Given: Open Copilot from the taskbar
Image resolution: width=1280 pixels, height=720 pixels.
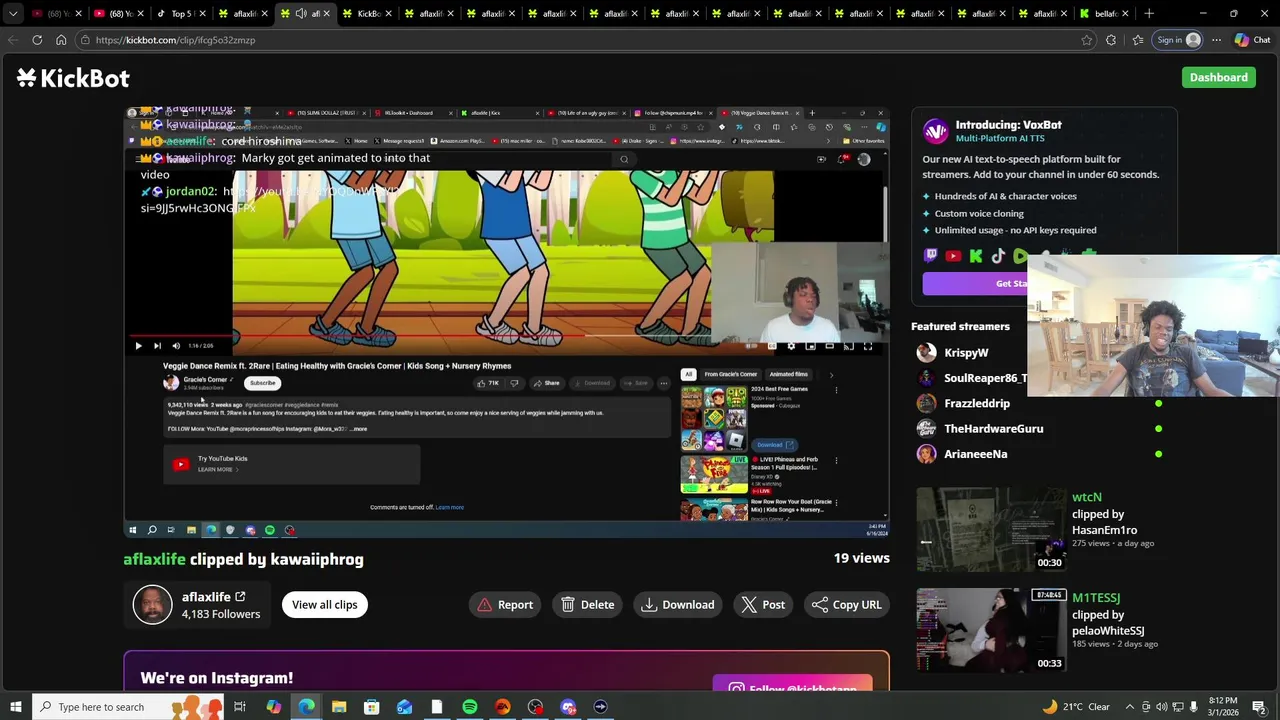Looking at the screenshot, I should click(x=273, y=707).
